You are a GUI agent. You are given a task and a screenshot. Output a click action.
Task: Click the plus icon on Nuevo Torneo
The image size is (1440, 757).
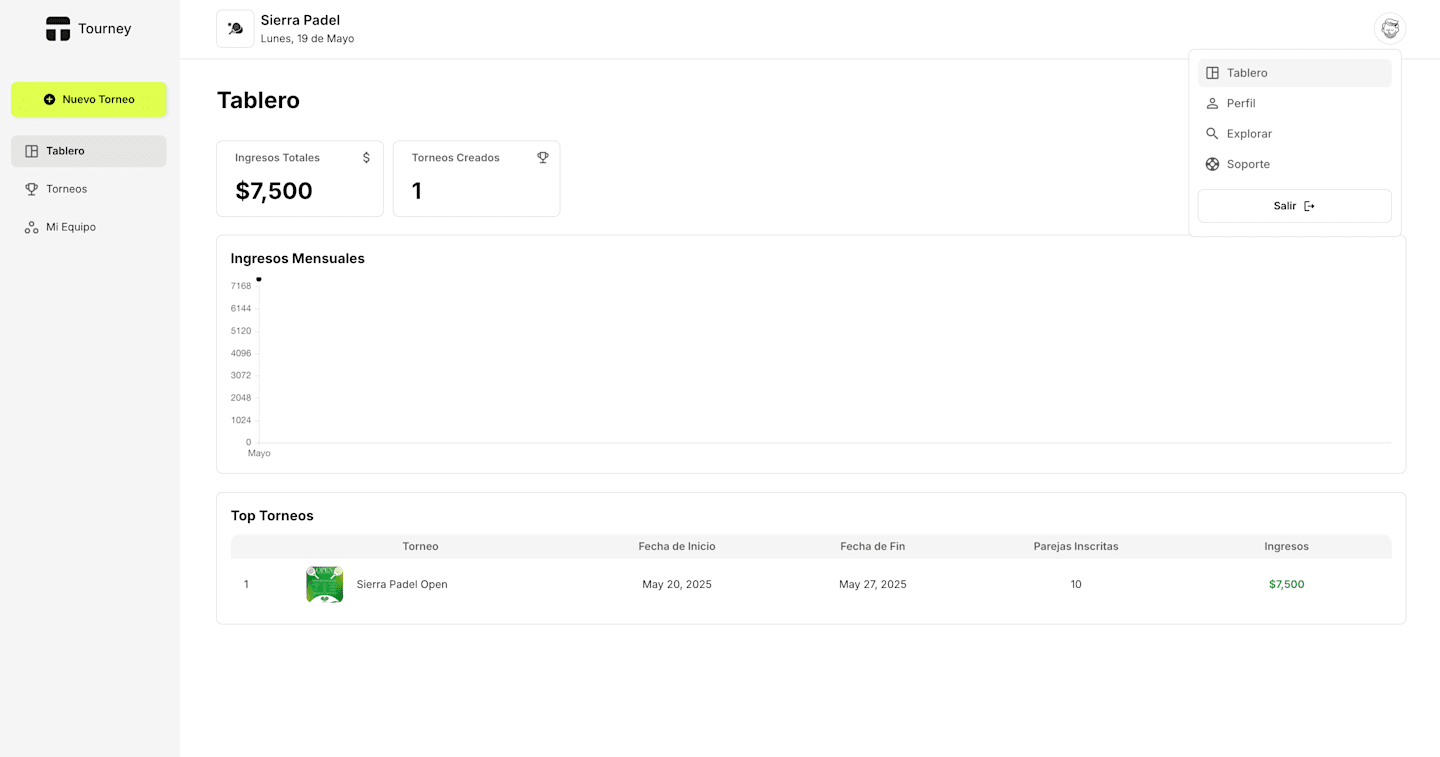pyautogui.click(x=50, y=100)
